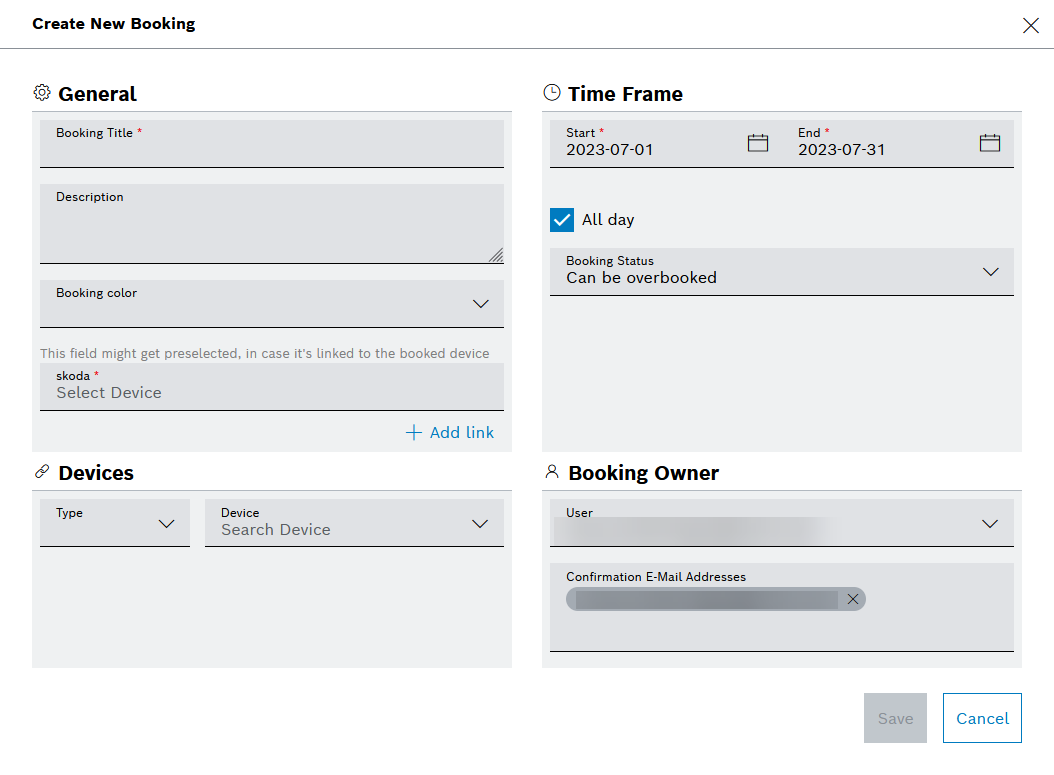Open the User dropdown

tap(990, 523)
